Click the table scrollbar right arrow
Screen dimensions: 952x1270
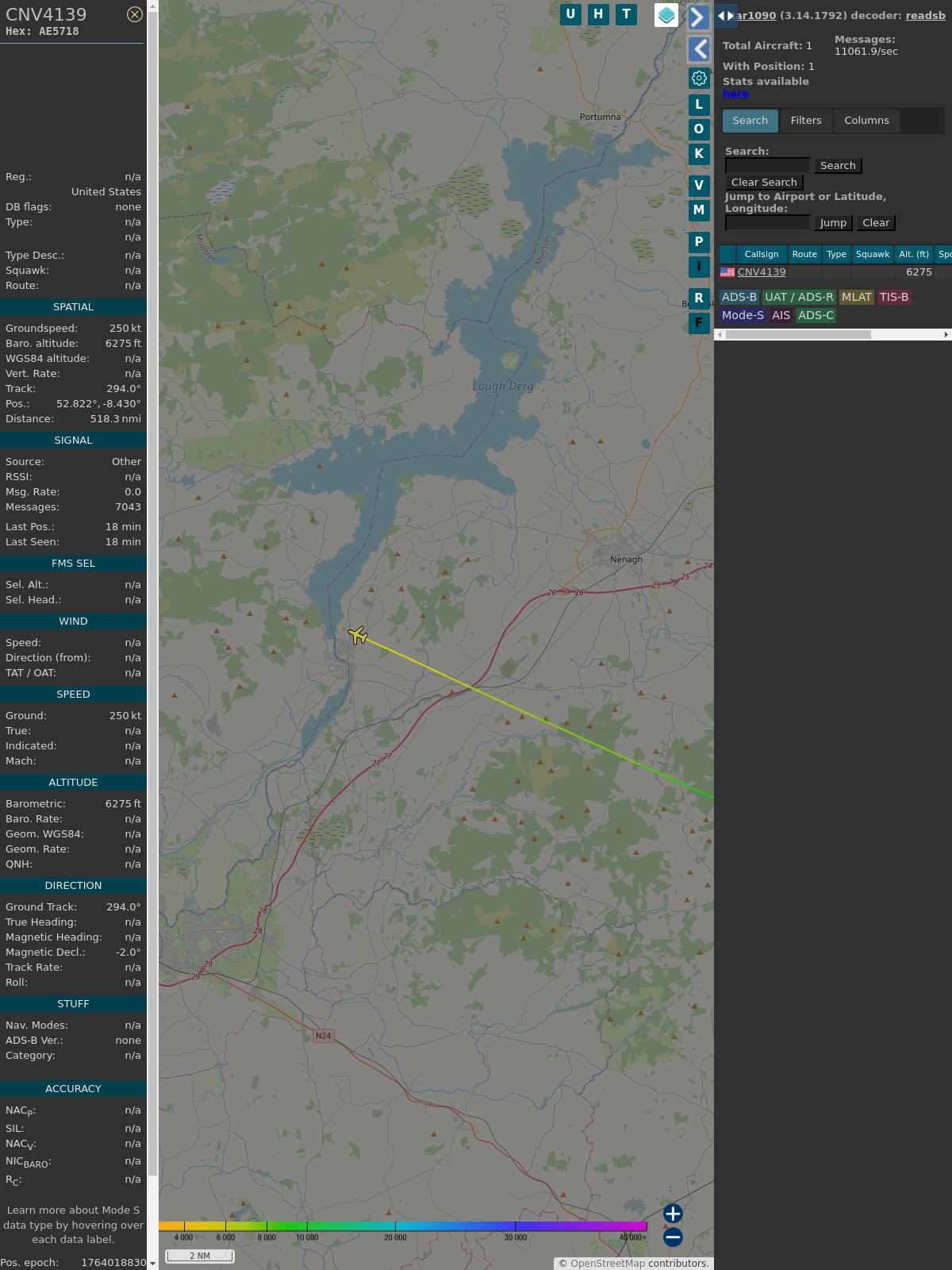946,334
